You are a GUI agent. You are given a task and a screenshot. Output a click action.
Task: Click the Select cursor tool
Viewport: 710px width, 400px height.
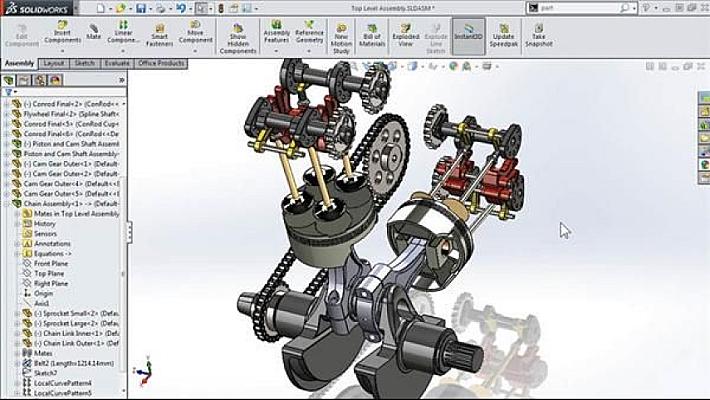[201, 8]
